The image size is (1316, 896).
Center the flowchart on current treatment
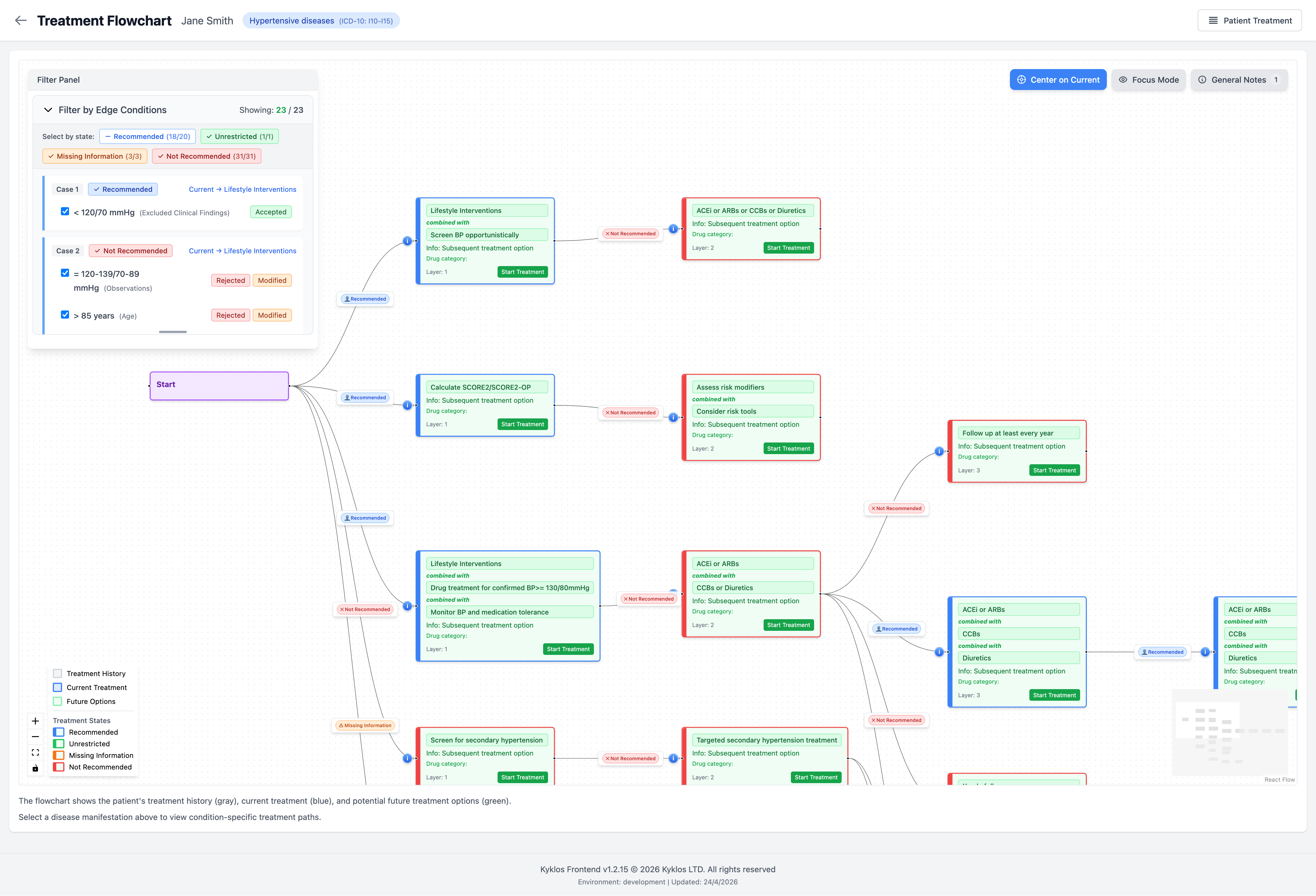pos(1058,80)
